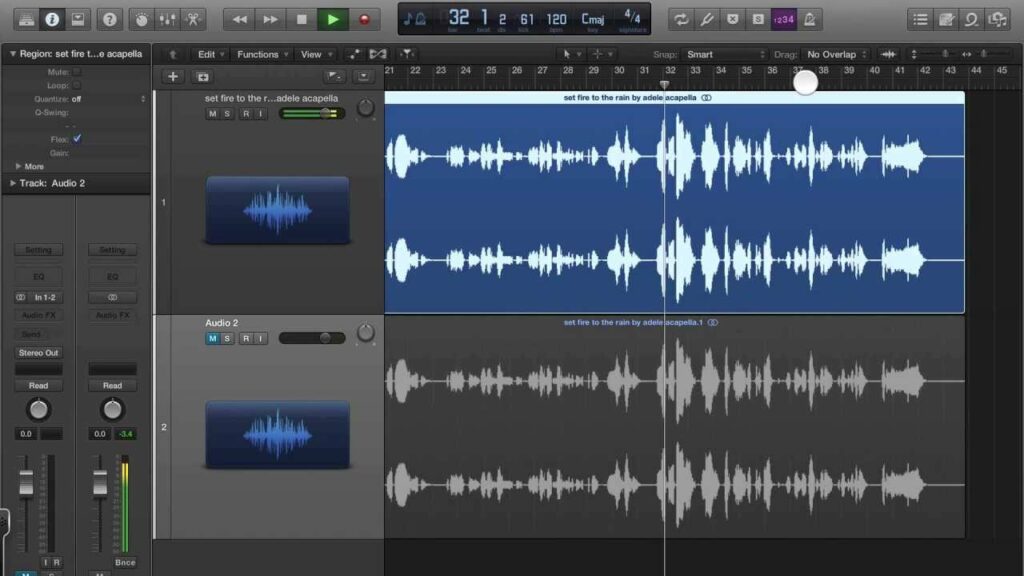Open the List Editors icon

920,20
